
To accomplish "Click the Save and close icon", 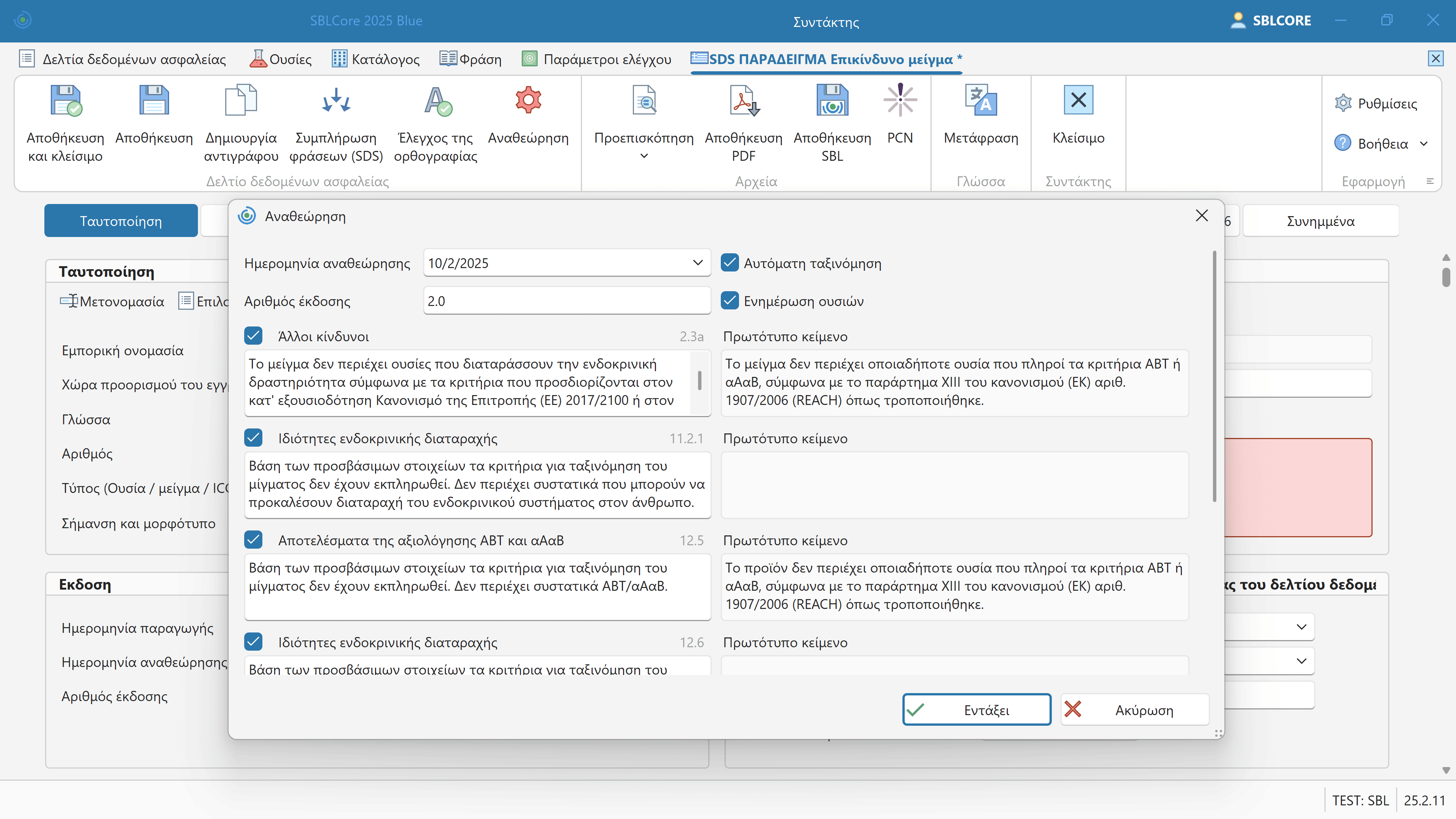I will pos(66,100).
